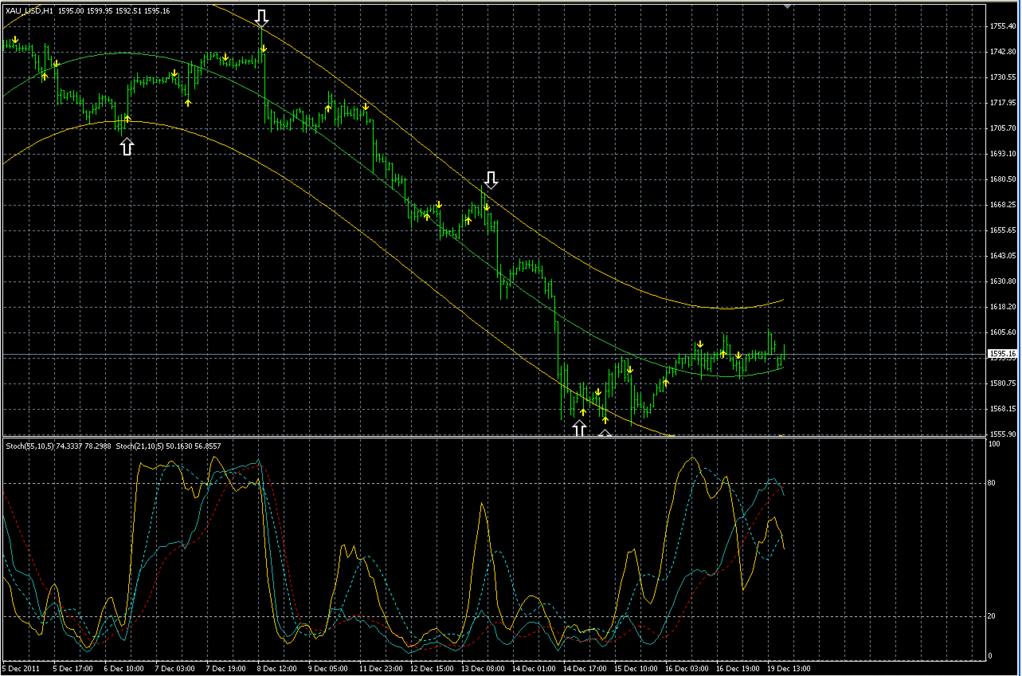
Task: Click the 7 Dec 03:00 time label
Action: click(175, 669)
